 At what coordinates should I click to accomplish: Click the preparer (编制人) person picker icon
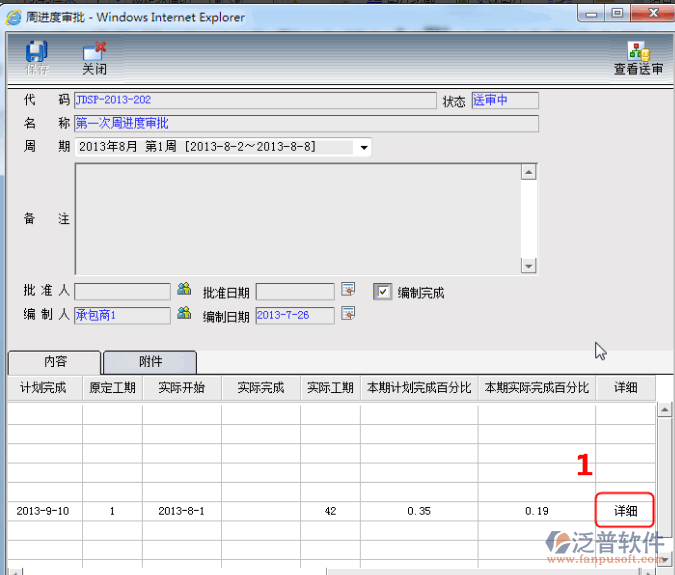click(x=184, y=314)
